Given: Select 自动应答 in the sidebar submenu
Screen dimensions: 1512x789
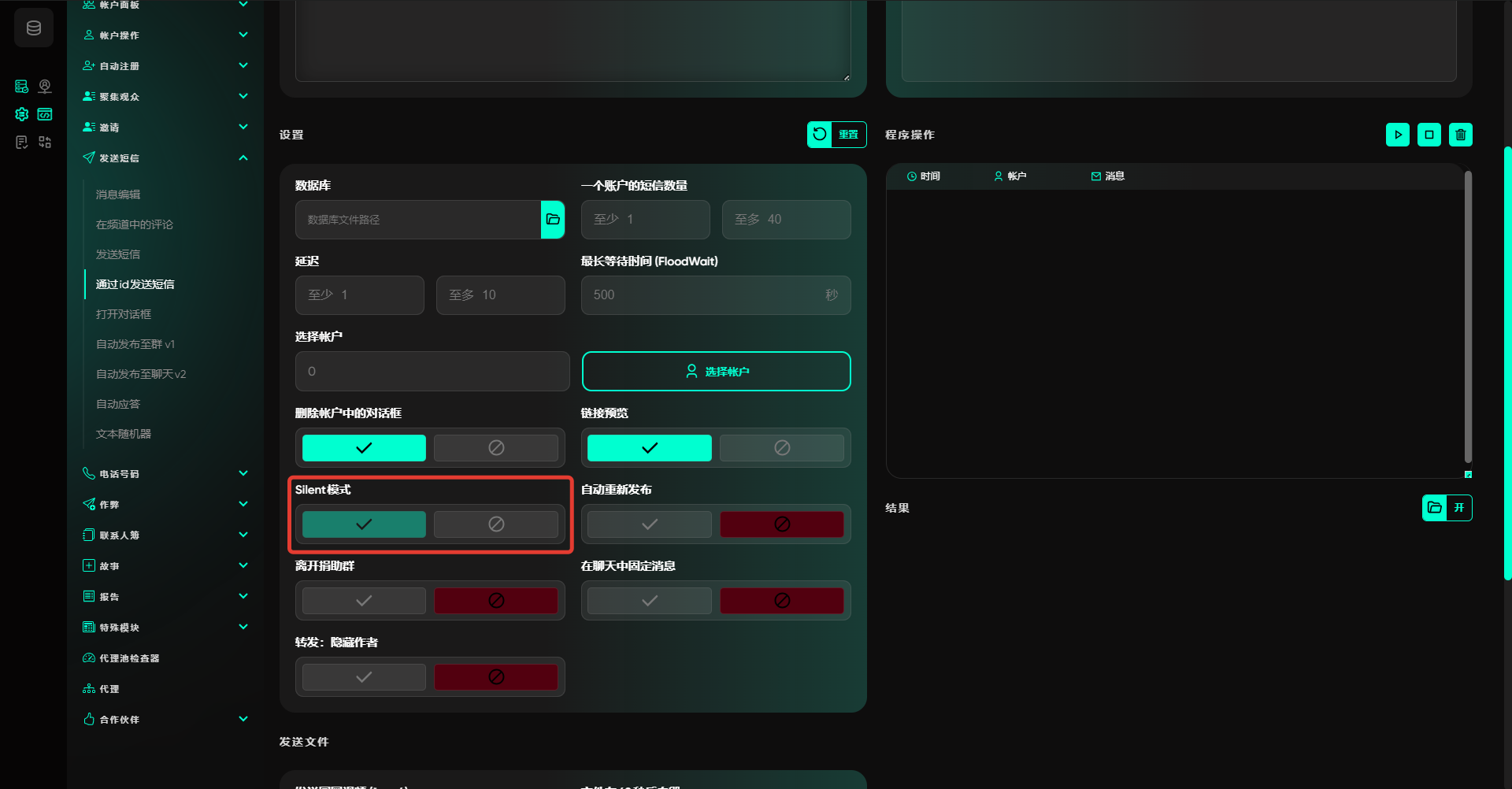Looking at the screenshot, I should click(118, 404).
